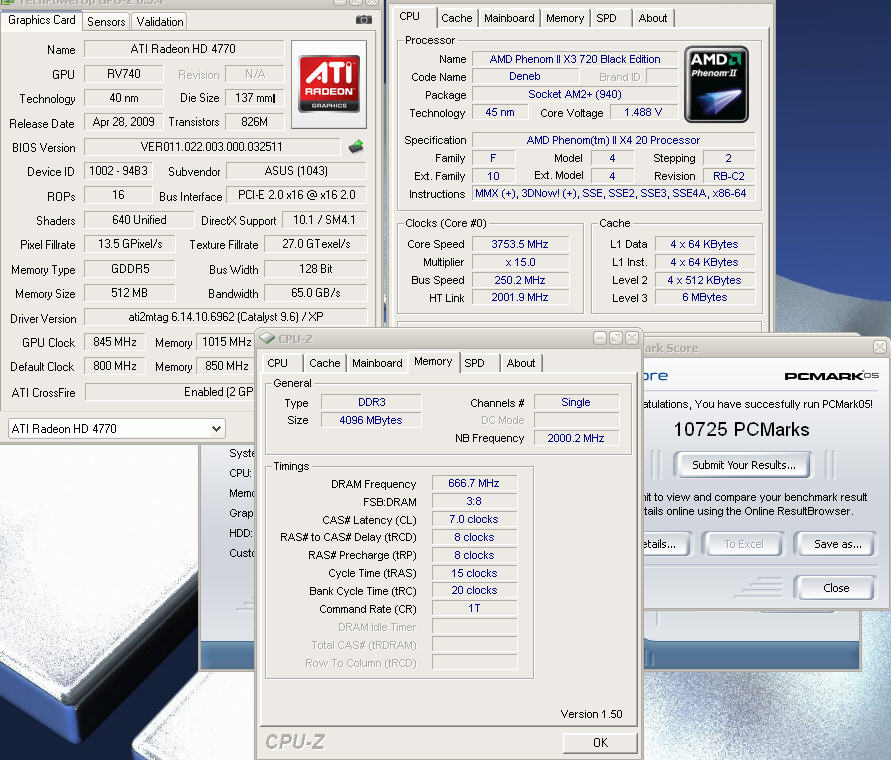Click Bandwidth 65.0 GB/s value

[x=316, y=293]
